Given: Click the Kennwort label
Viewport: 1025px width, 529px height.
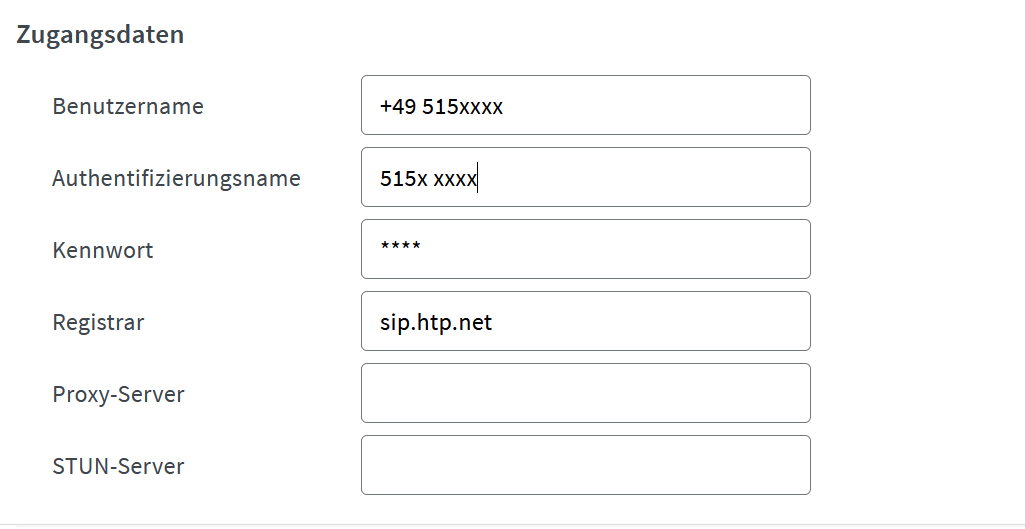Looking at the screenshot, I should (103, 250).
